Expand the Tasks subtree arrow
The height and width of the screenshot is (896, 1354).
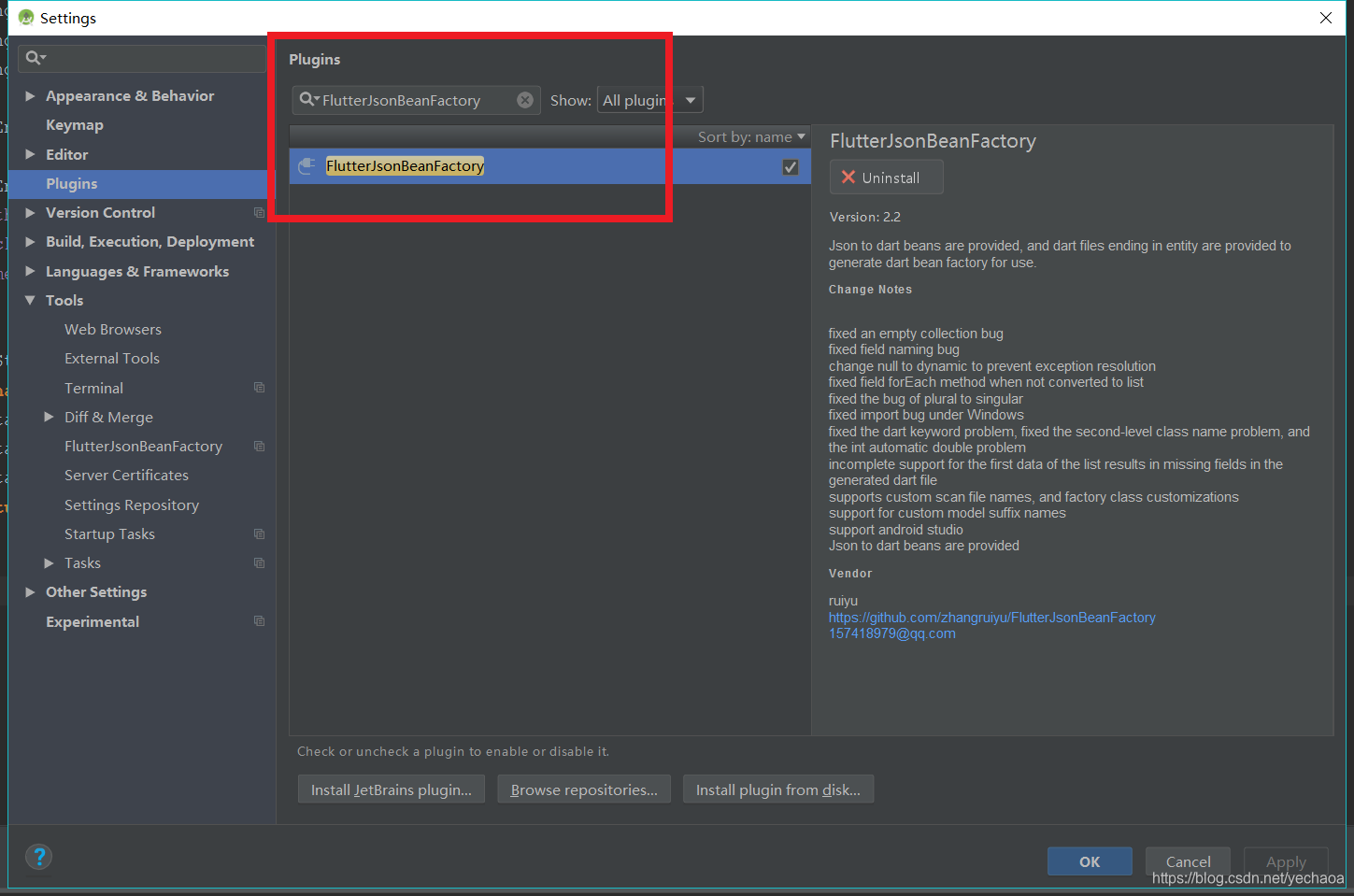(x=49, y=562)
